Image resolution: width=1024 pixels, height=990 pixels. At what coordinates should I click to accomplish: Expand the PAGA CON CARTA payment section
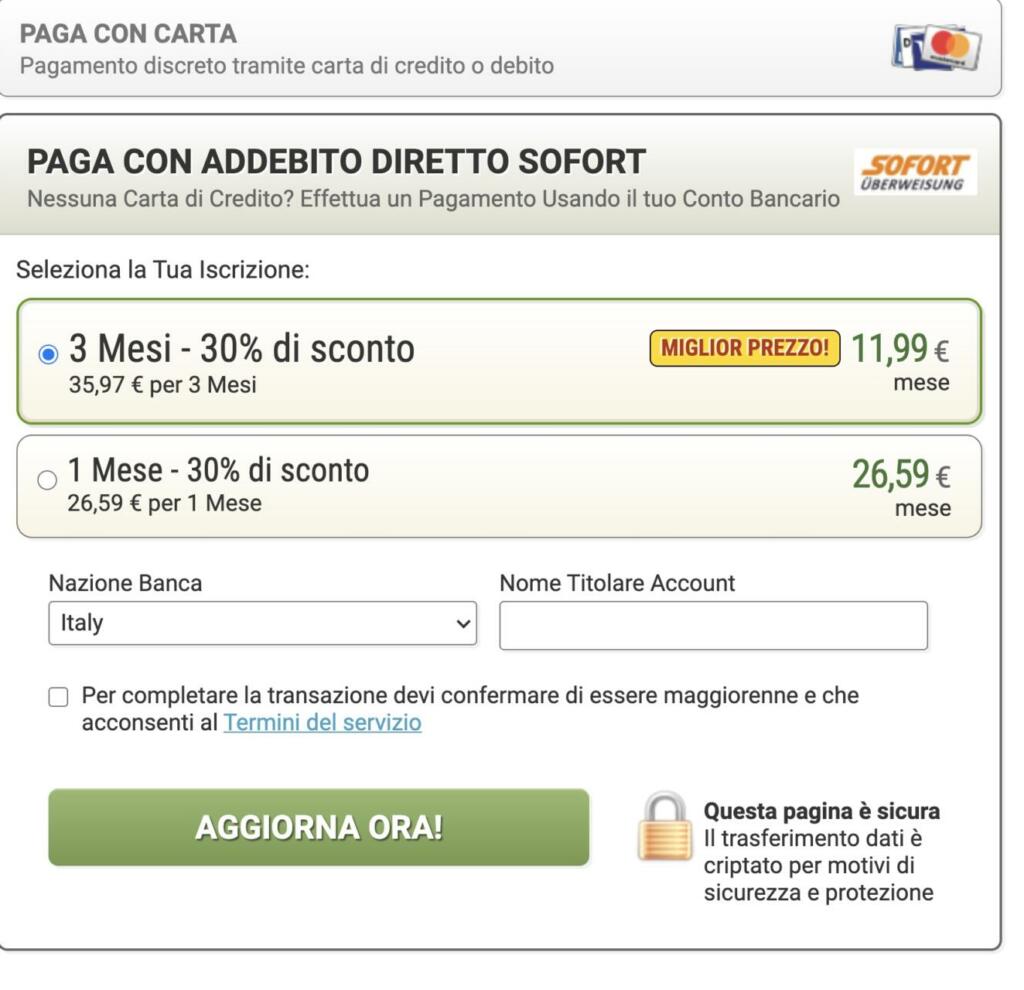(x=129, y=35)
